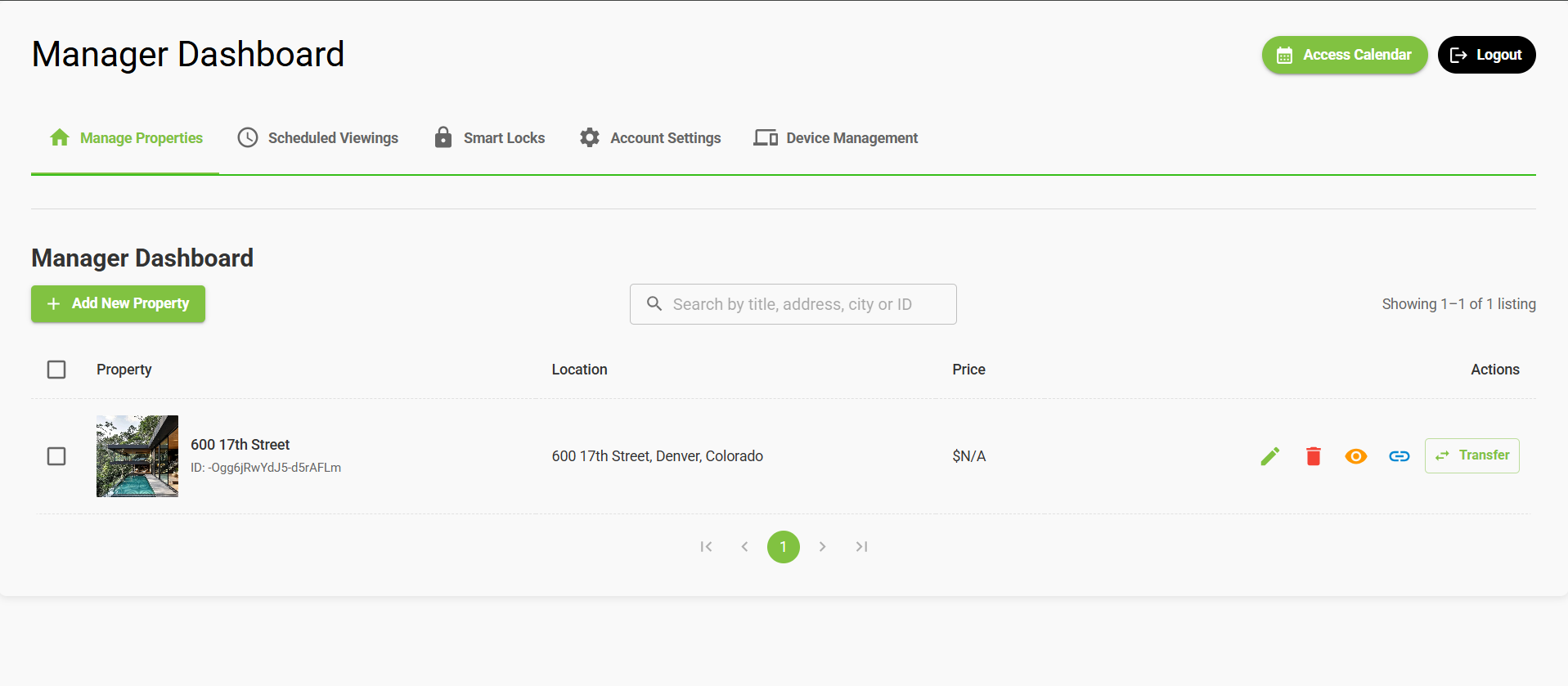Delete the 600 17th Street listing (trash icon)
Image resolution: width=1568 pixels, height=686 pixels.
(1314, 456)
